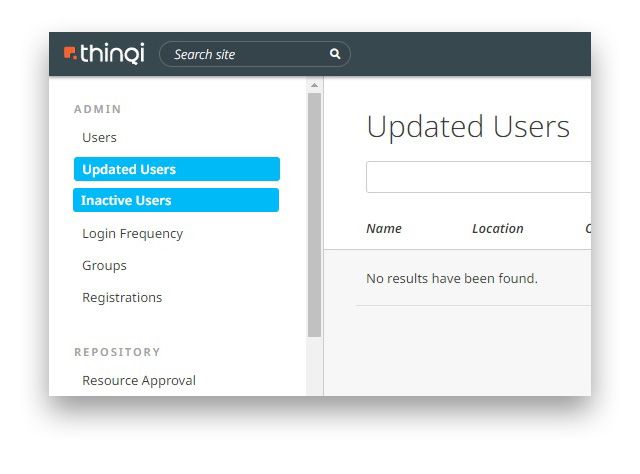
Task: Click the filter box under Updated Users
Action: [478, 177]
